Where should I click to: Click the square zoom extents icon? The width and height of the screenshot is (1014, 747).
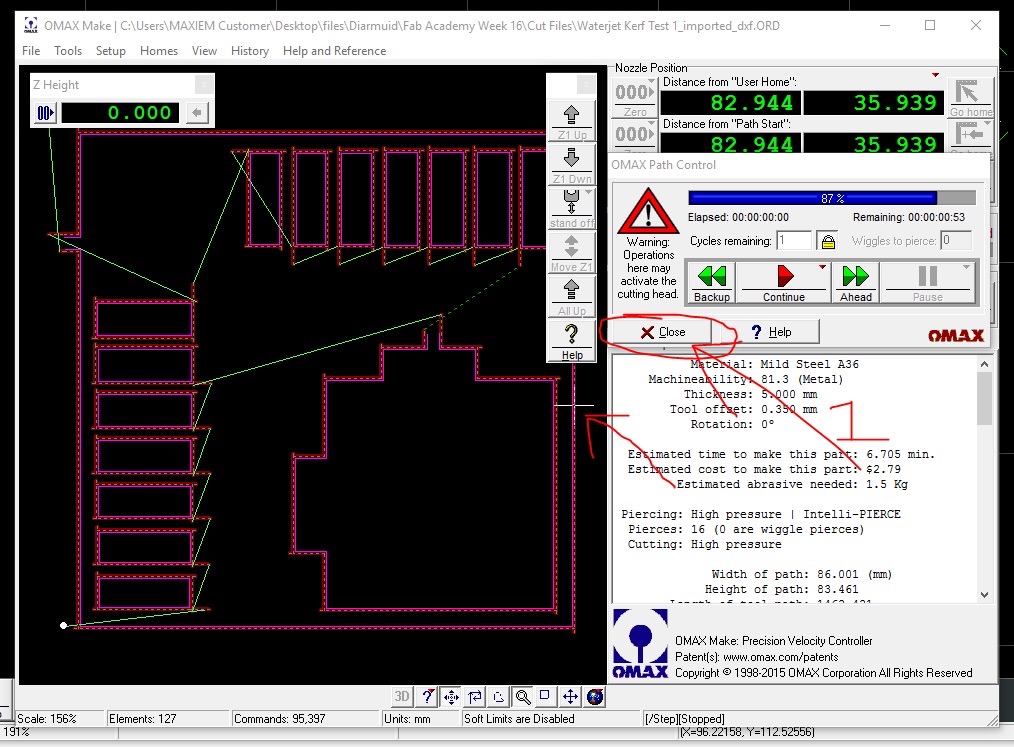545,697
